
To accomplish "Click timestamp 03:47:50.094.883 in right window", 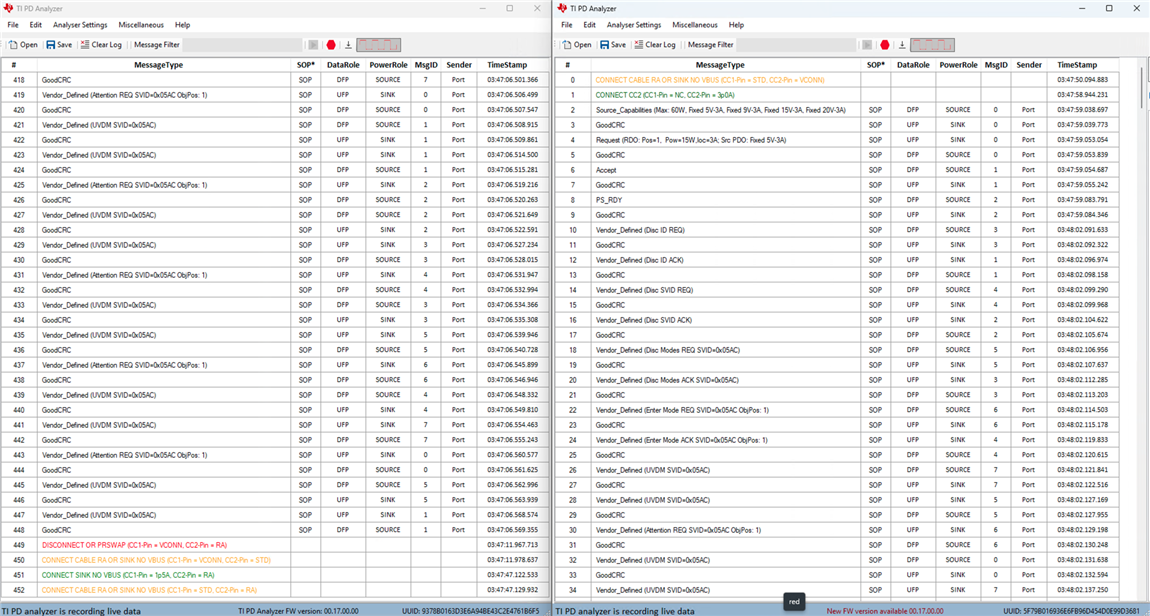I will click(1083, 80).
